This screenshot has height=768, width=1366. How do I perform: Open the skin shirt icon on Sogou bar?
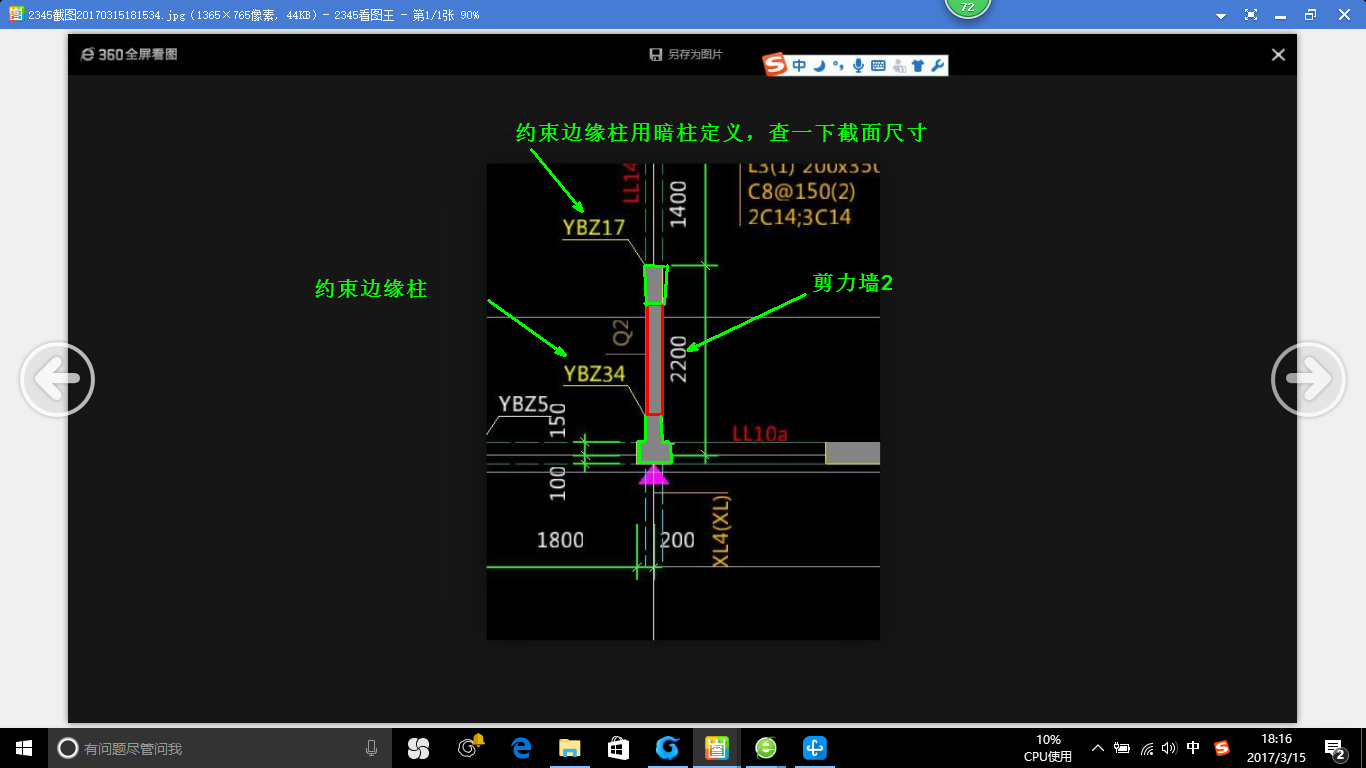(x=918, y=66)
